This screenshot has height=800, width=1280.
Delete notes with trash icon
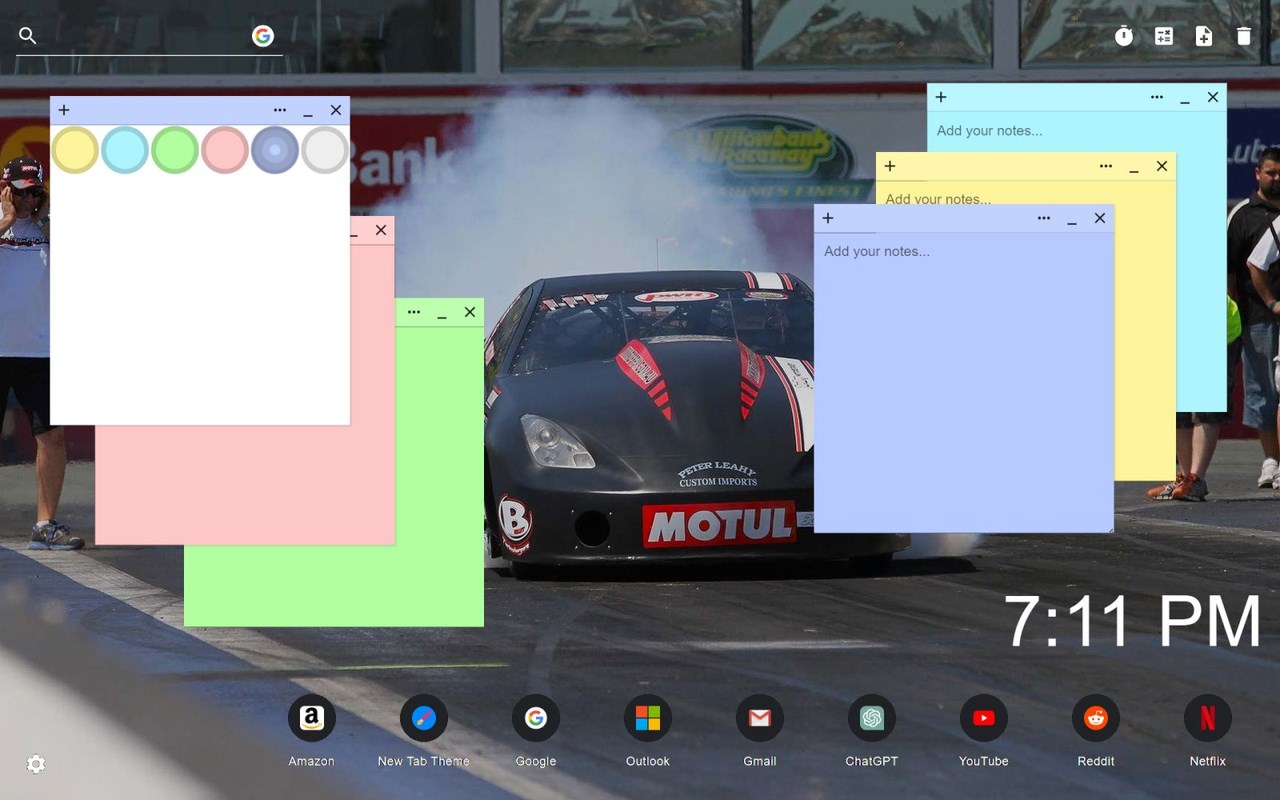click(1244, 36)
